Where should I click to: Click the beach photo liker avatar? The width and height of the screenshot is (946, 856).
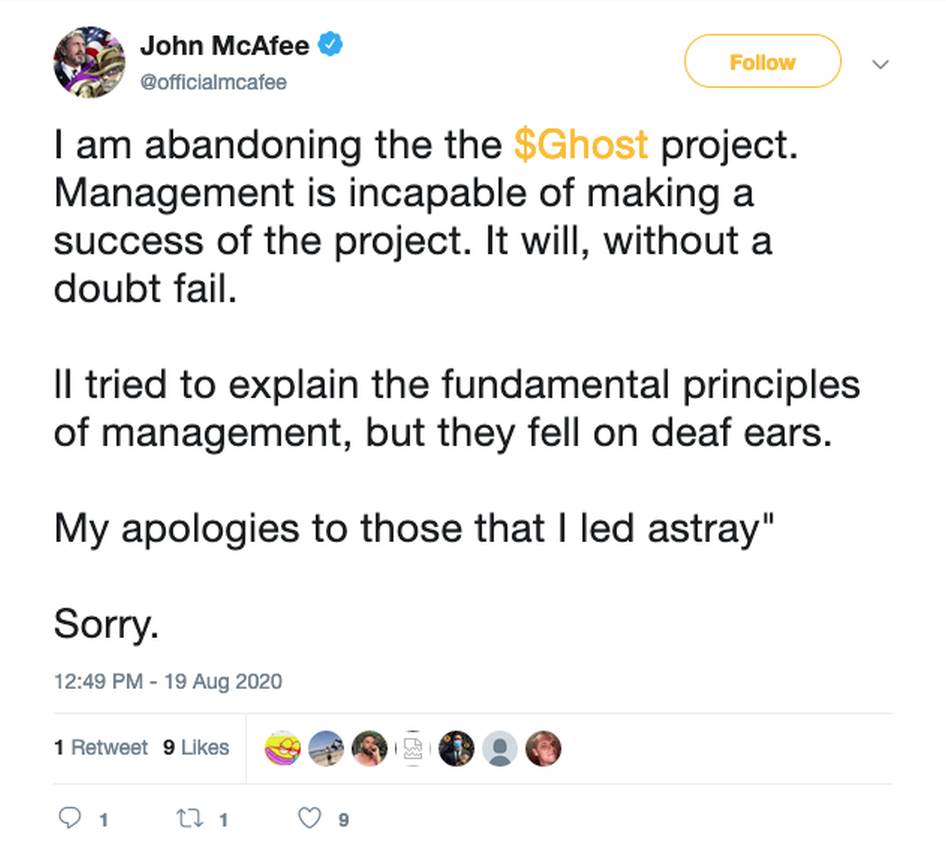coord(326,748)
